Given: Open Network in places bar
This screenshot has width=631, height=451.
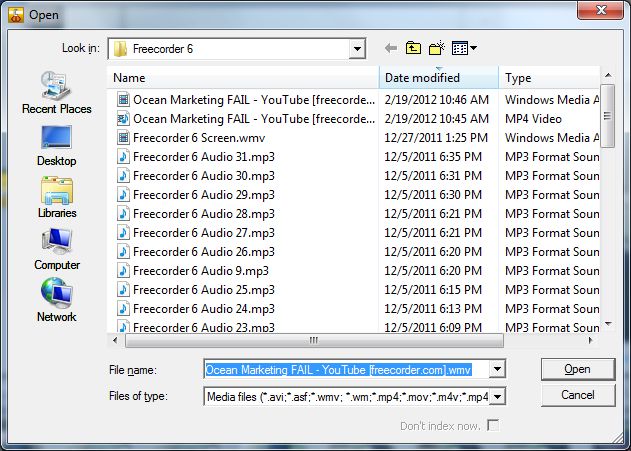Looking at the screenshot, I should [57, 300].
